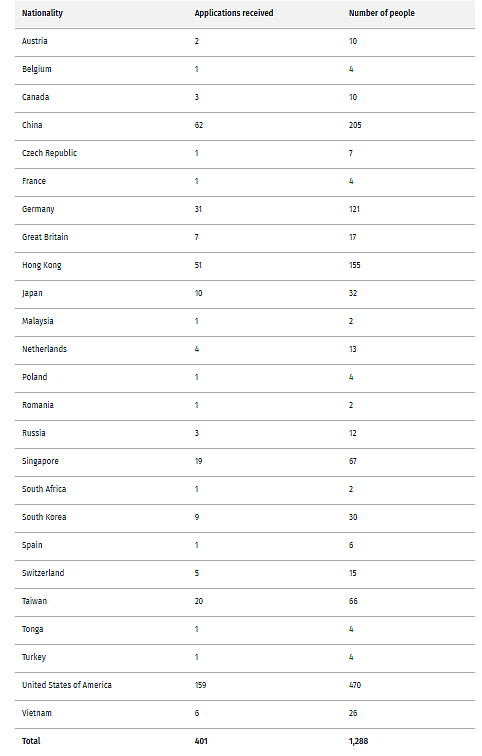The image size is (482, 756).
Task: Select the value 205 for China
Action: (x=355, y=125)
